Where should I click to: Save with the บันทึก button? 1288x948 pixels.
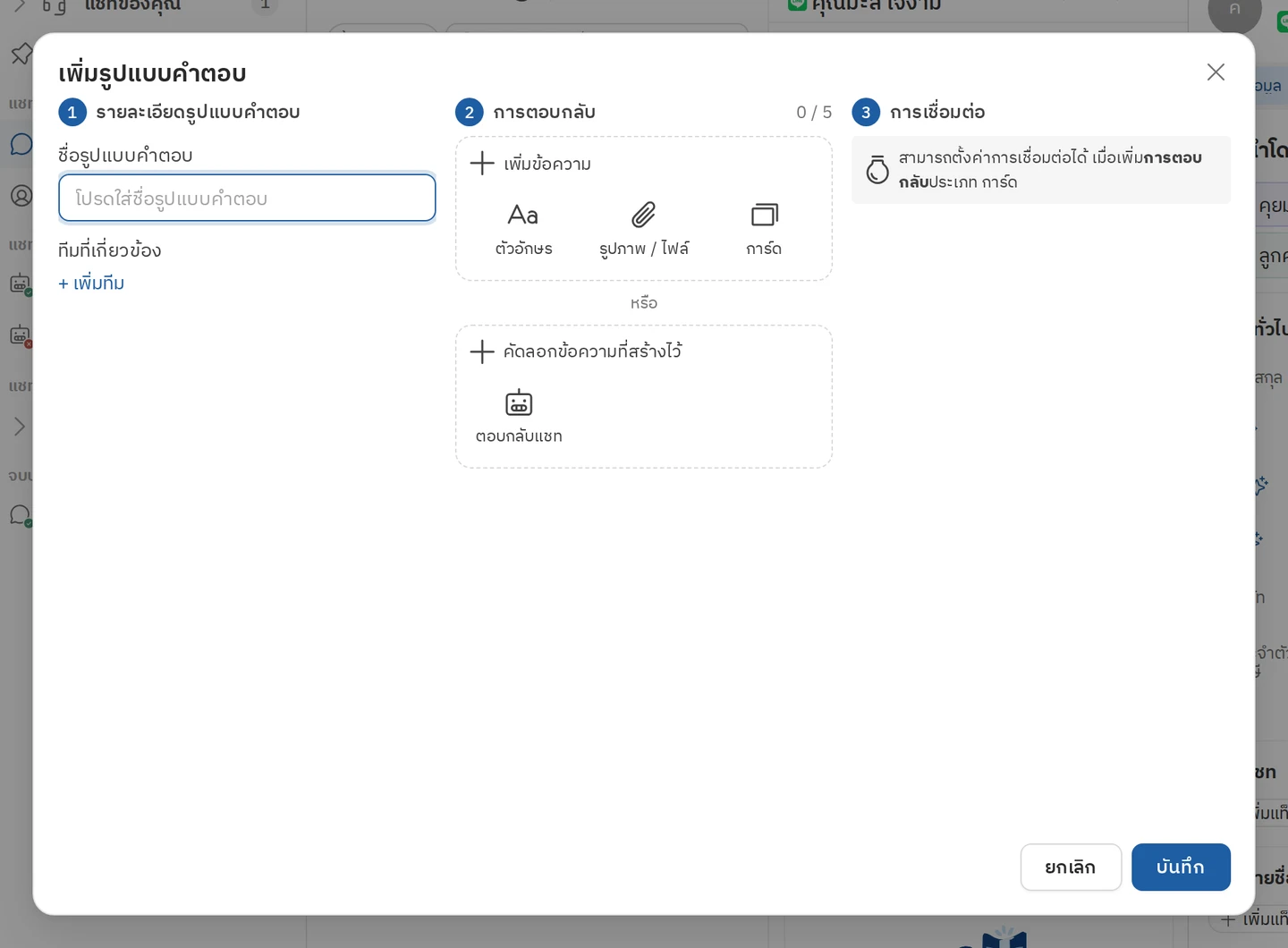1181,867
